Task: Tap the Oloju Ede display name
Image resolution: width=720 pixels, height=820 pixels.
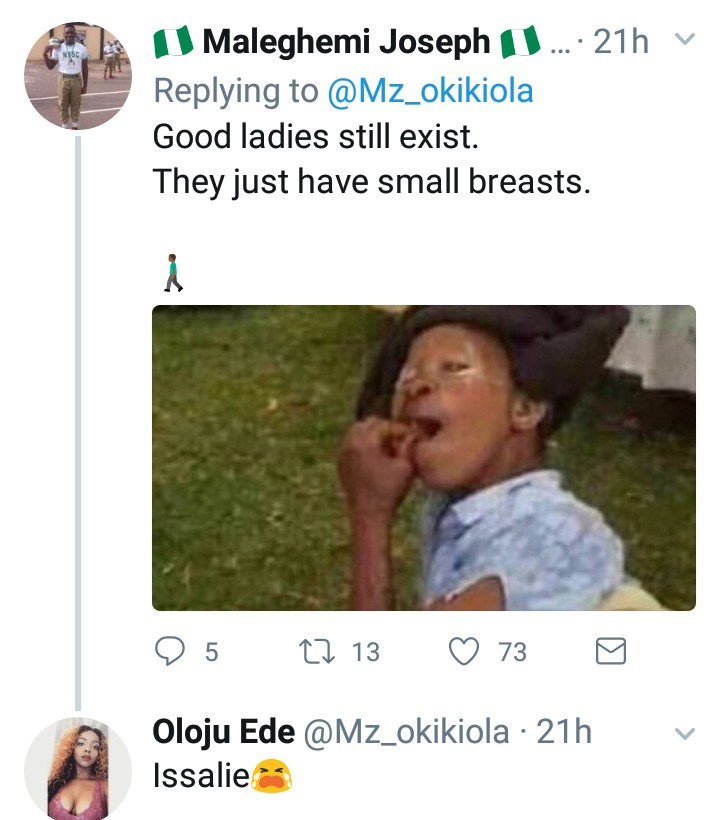Action: [223, 733]
